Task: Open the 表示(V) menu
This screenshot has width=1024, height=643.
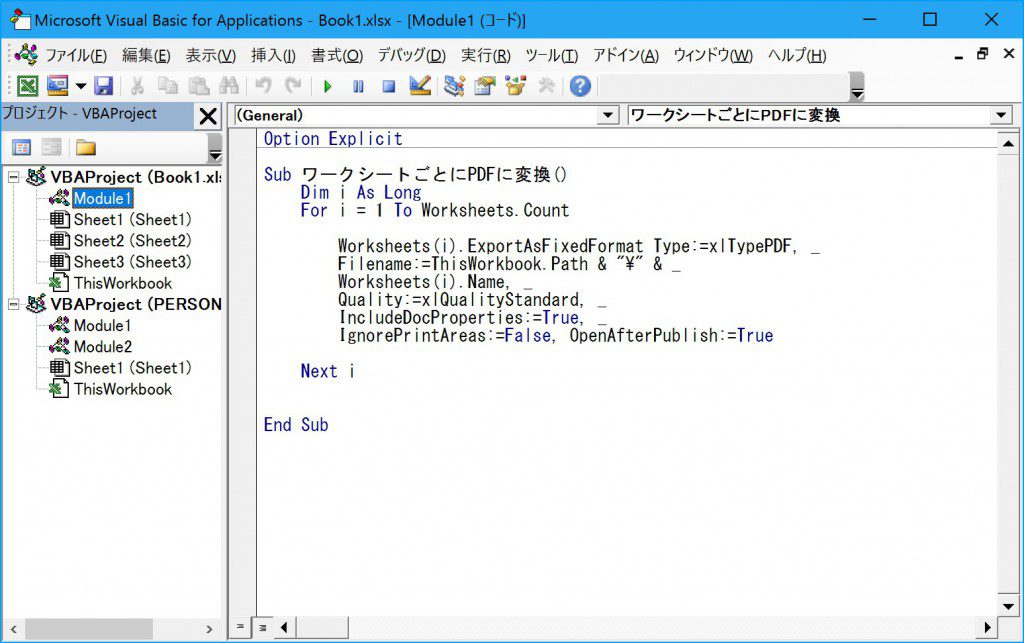Action: point(210,55)
